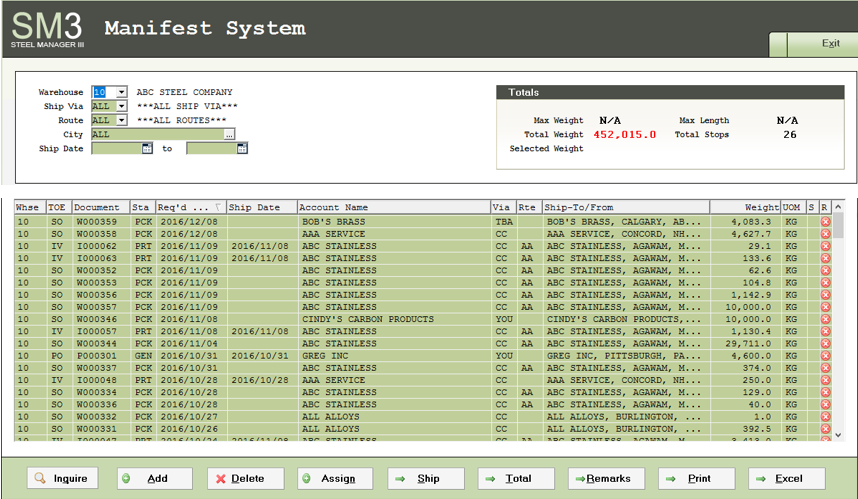Sort by the Via column header
Screen dimensions: 858x499
click(503, 207)
